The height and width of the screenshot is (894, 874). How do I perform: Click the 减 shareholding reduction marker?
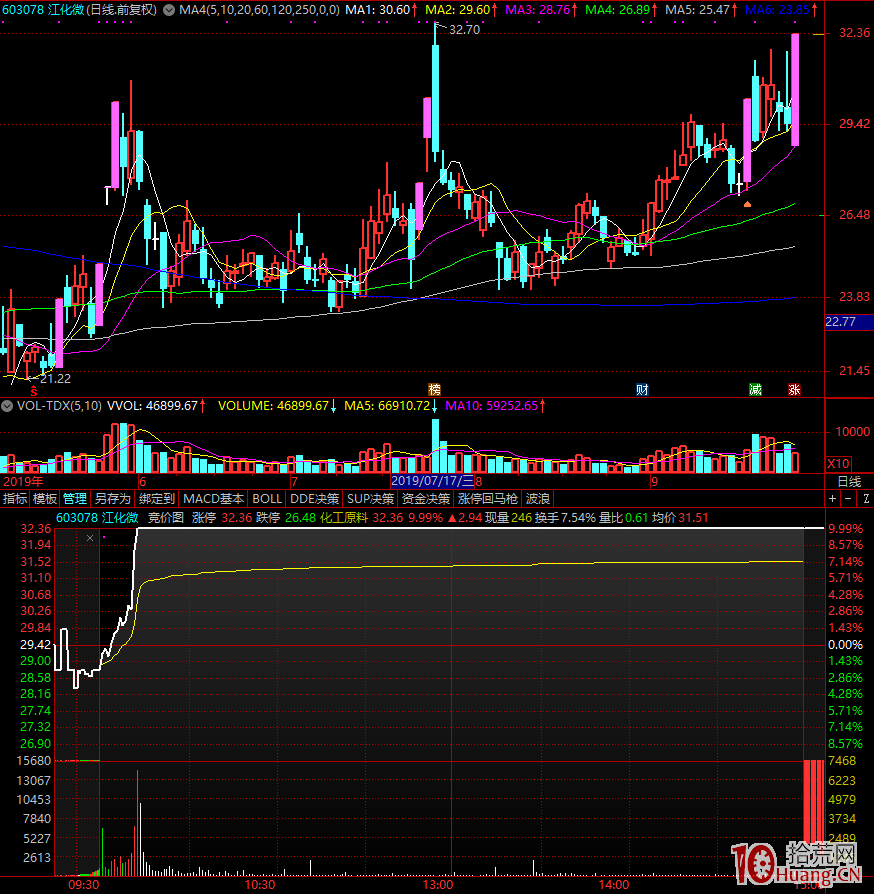755,389
